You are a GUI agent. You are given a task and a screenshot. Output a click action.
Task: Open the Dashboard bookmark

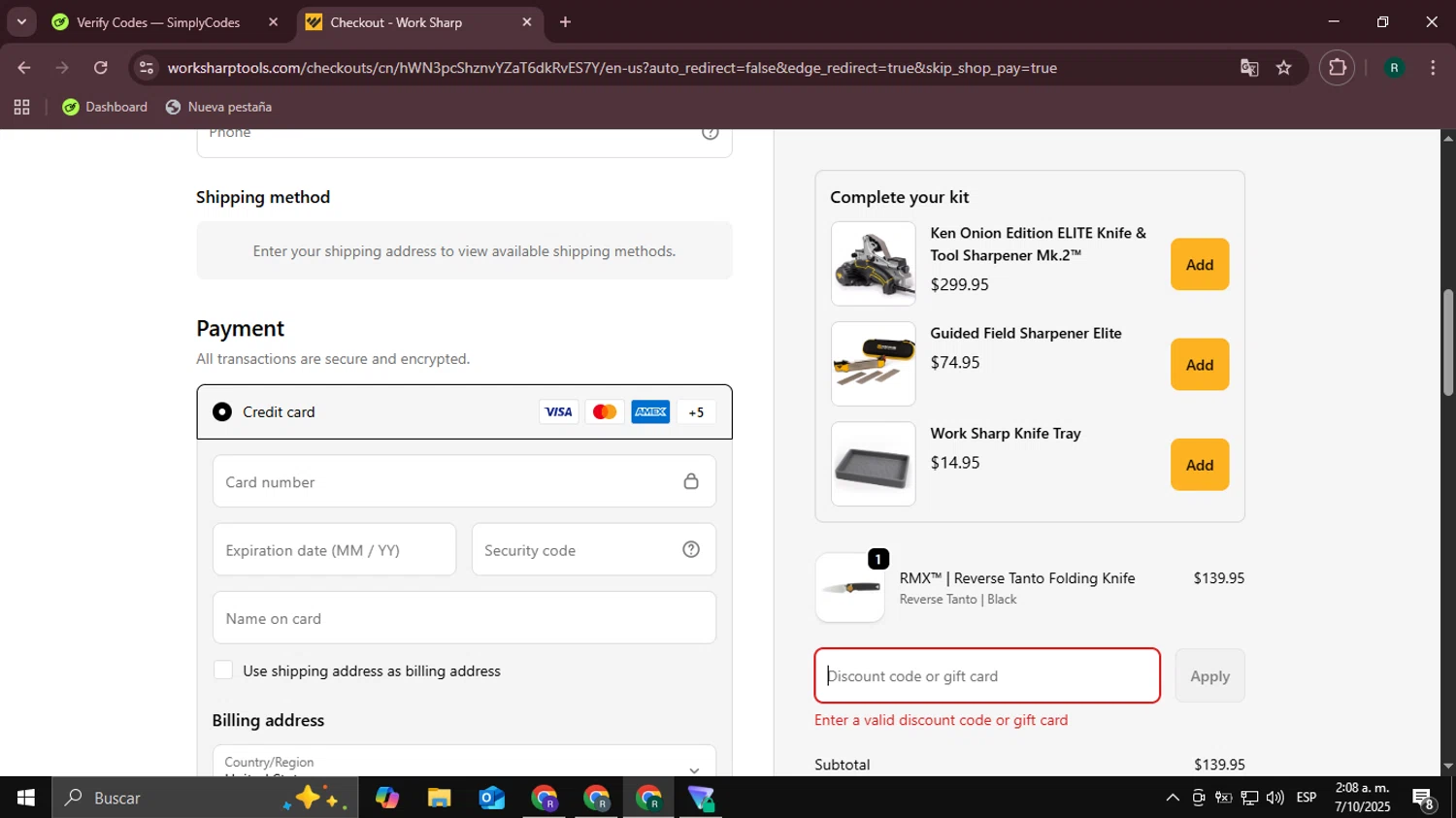105,107
